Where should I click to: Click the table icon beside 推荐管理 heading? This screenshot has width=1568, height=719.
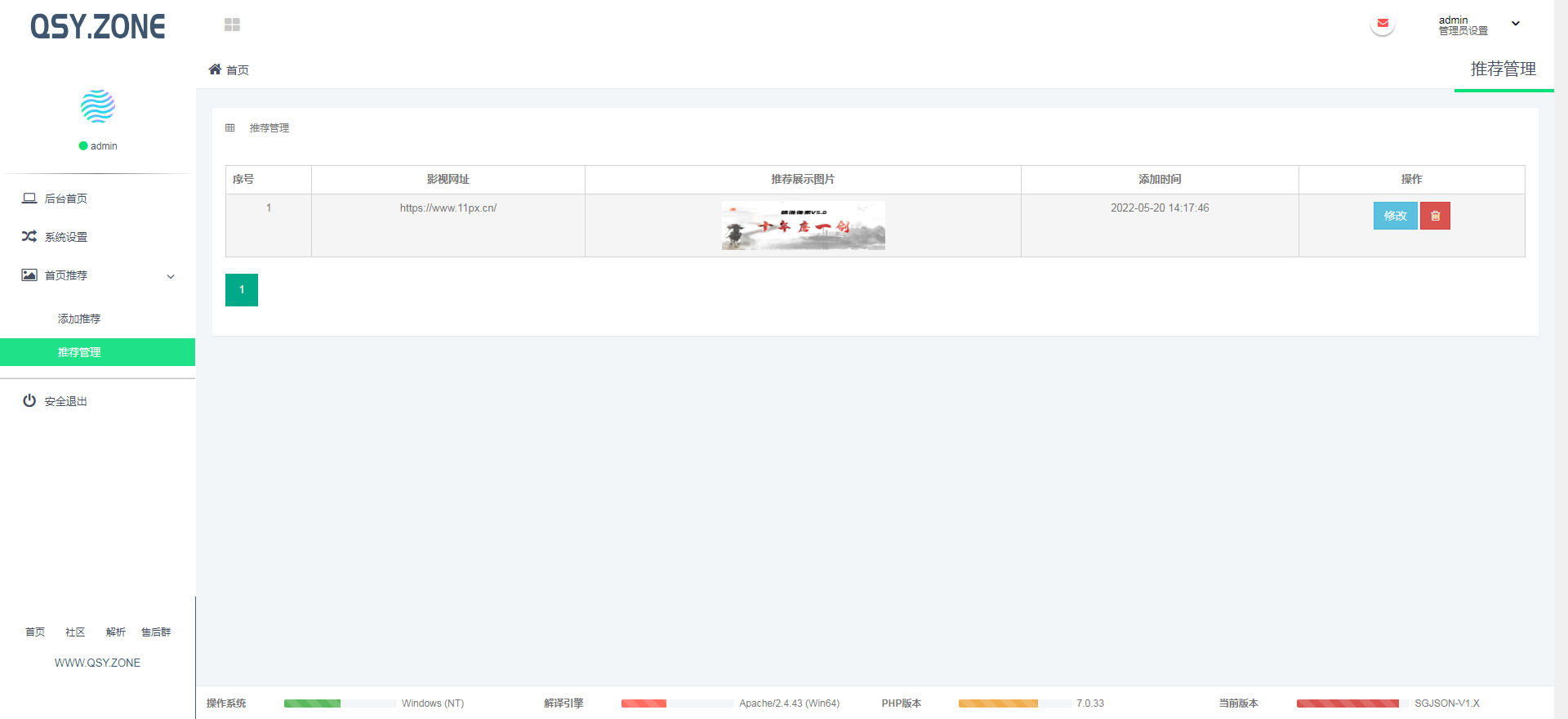click(x=230, y=128)
